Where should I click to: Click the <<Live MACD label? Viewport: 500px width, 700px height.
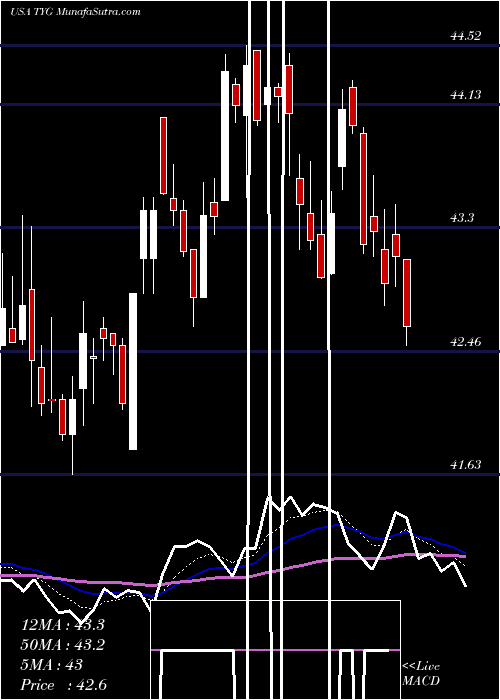coord(421,673)
